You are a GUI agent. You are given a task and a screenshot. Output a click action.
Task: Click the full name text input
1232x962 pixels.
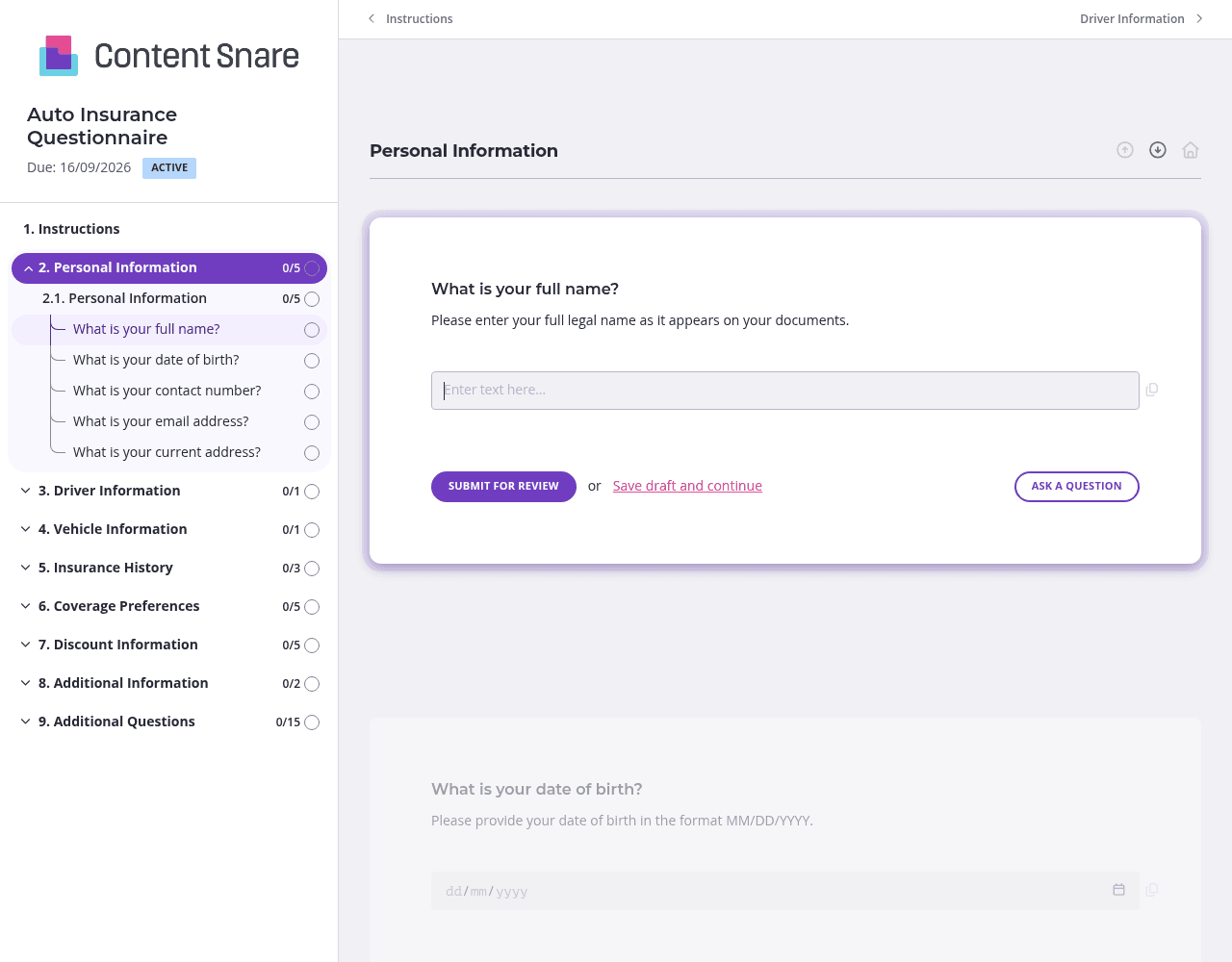[x=785, y=391]
